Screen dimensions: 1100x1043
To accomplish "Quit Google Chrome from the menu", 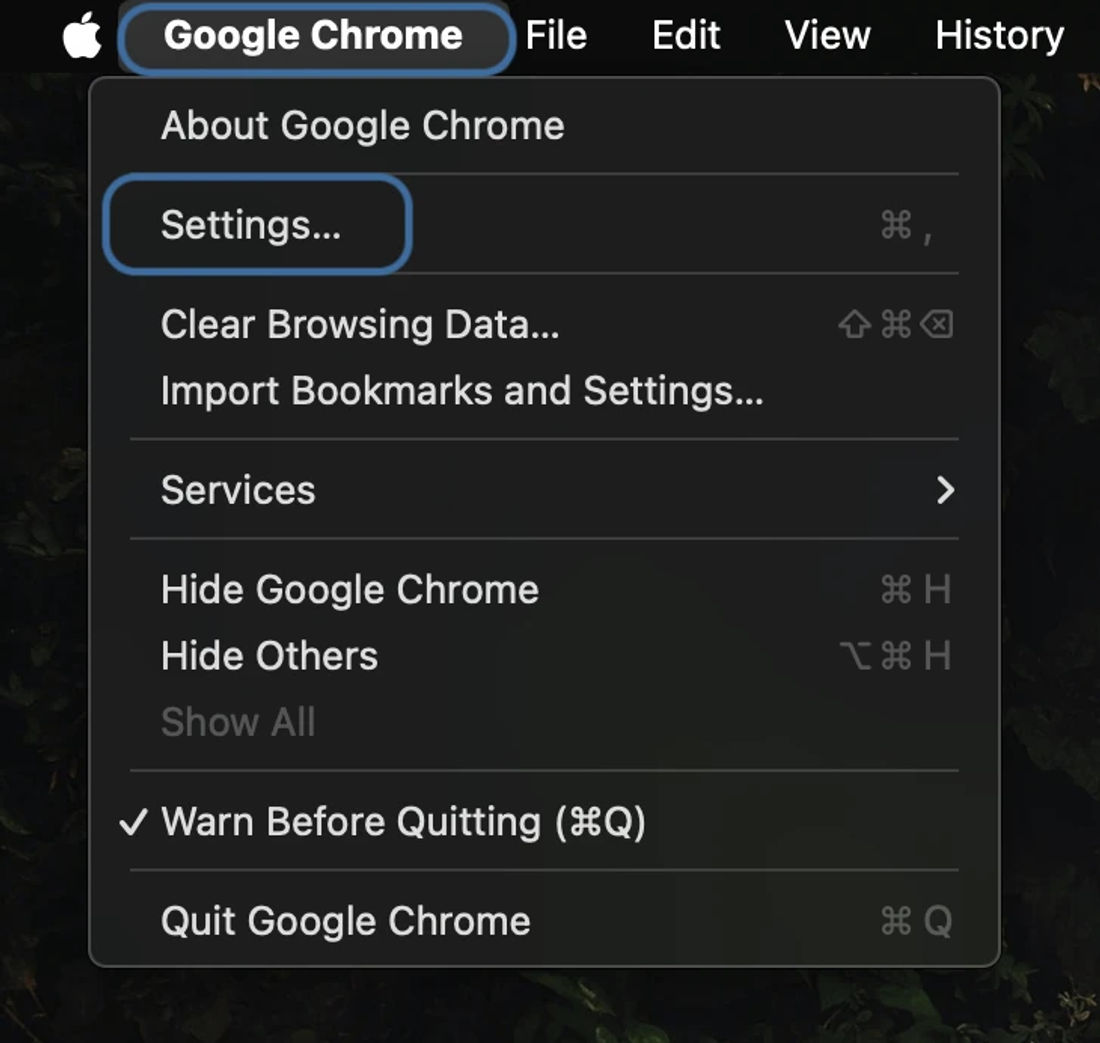I will click(x=544, y=921).
